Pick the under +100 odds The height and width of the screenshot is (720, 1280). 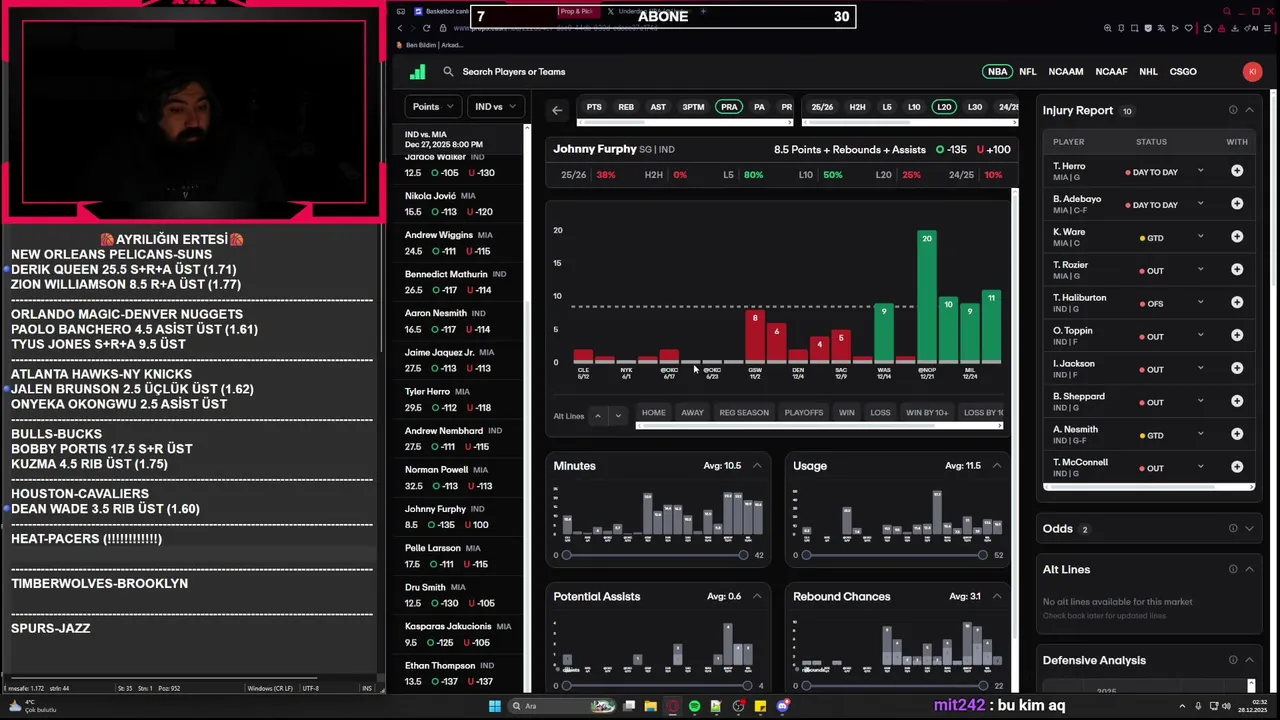(x=992, y=150)
